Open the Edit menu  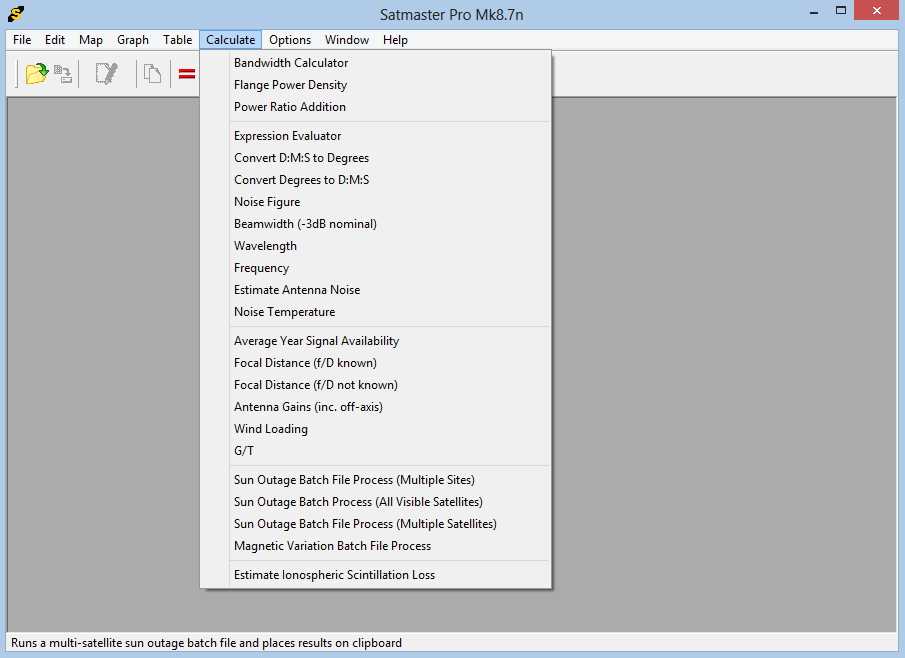pos(55,40)
